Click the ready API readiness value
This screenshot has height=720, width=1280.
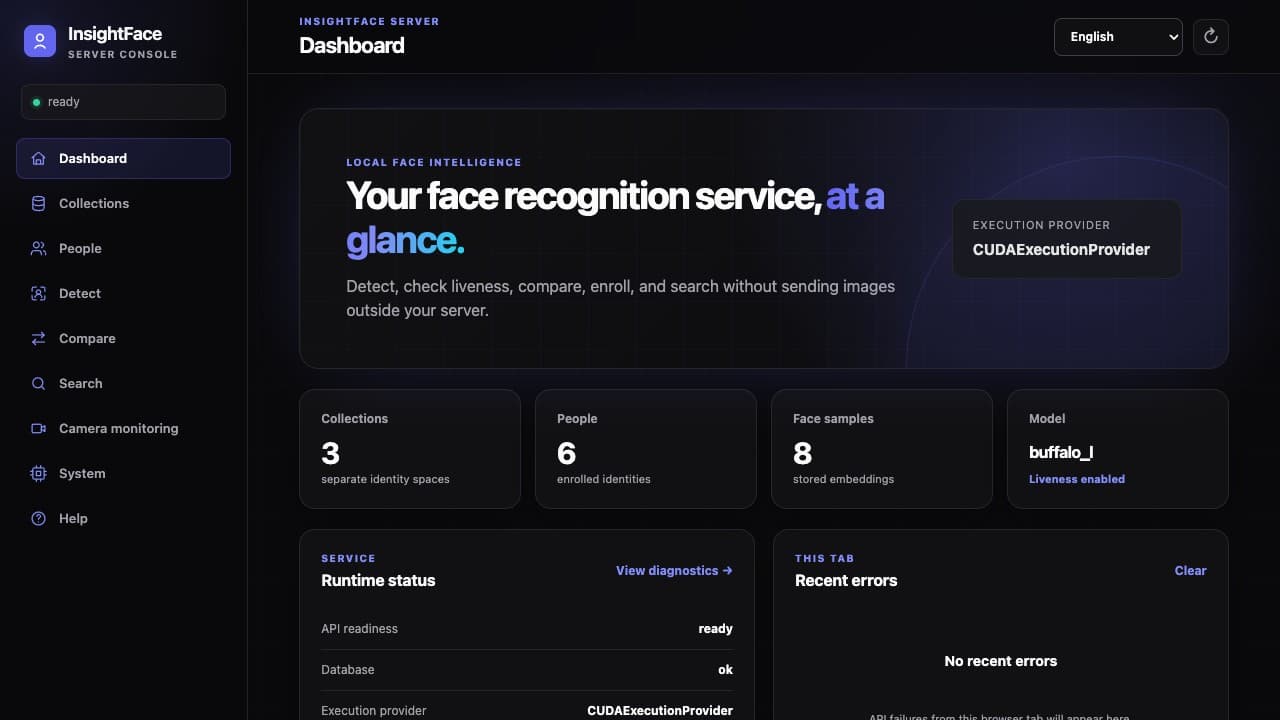715,629
